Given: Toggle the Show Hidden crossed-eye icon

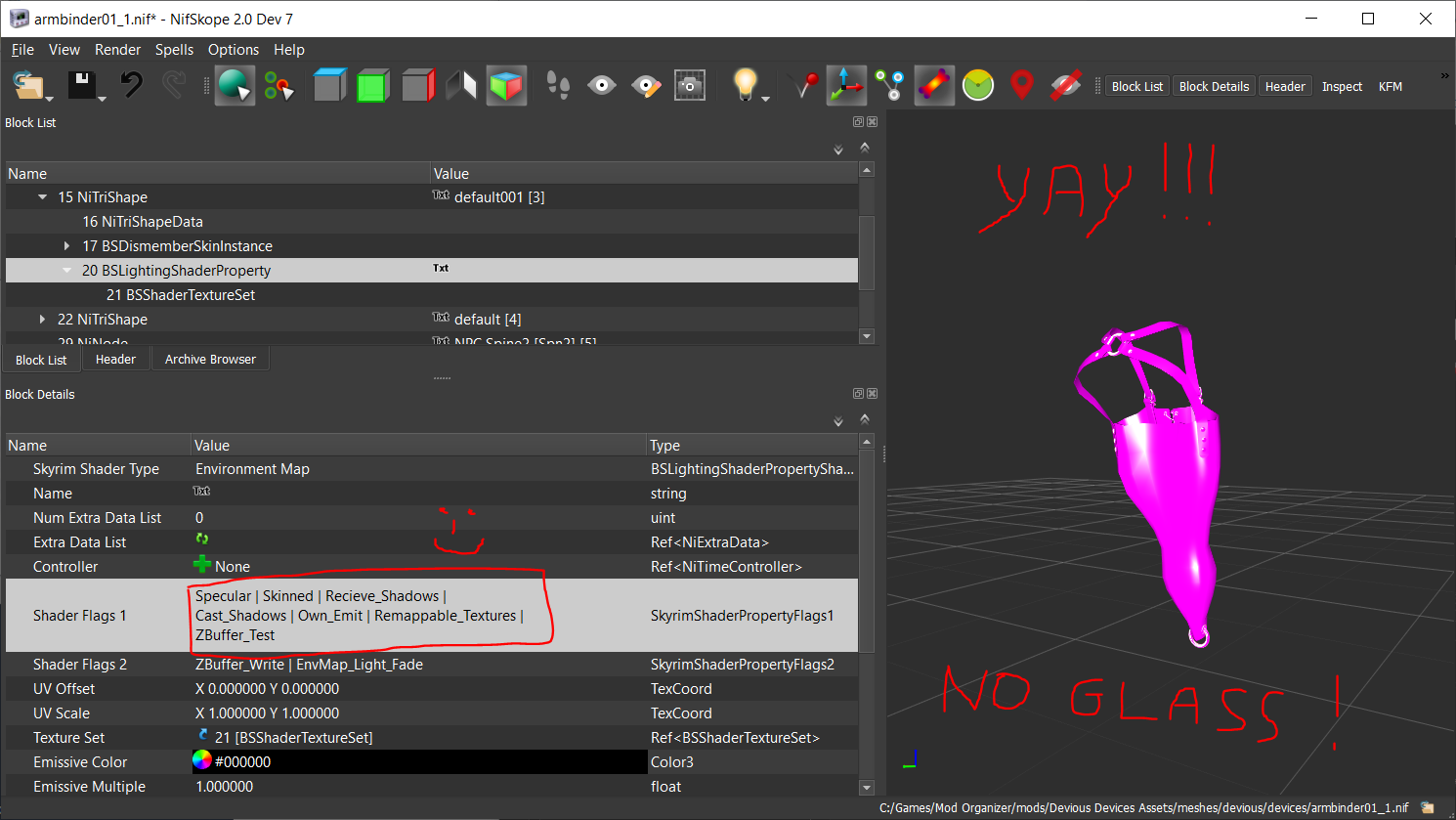Looking at the screenshot, I should pos(1066,86).
